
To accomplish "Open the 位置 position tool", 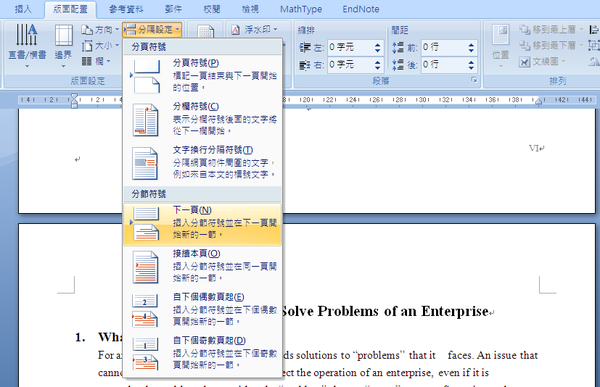I will (x=501, y=46).
